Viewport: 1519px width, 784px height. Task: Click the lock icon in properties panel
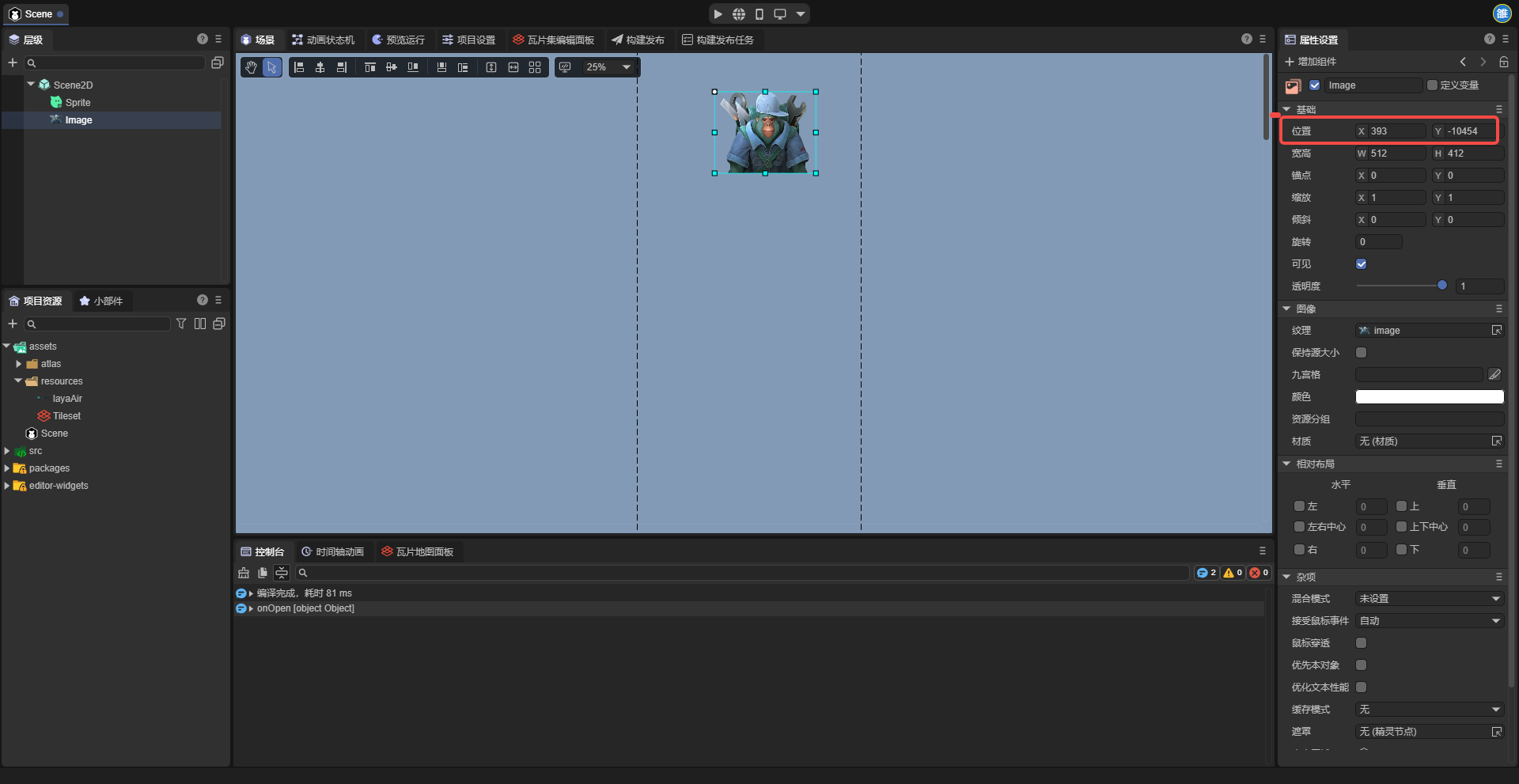(1503, 62)
